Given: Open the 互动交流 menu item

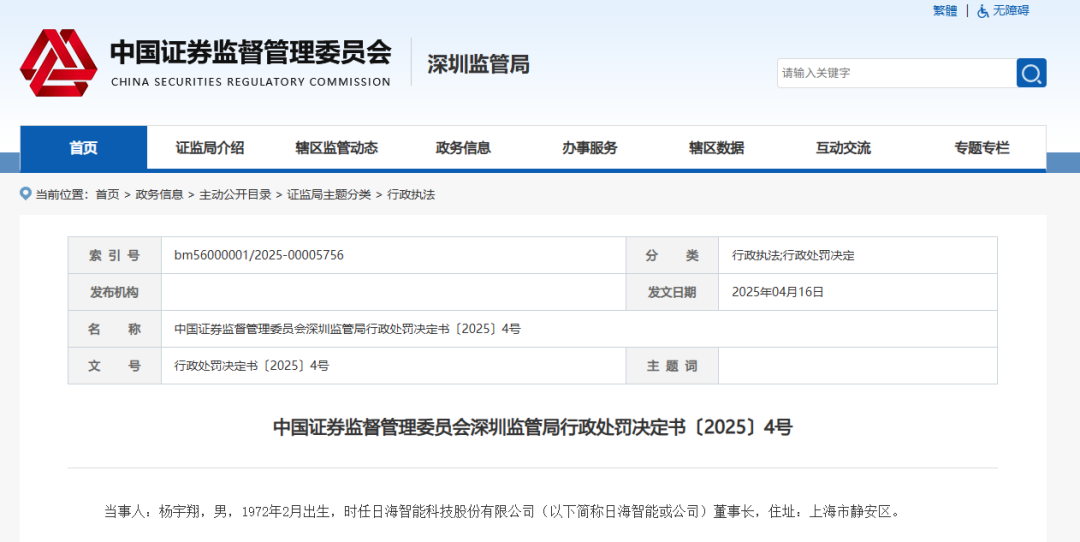Looking at the screenshot, I should pos(843,147).
